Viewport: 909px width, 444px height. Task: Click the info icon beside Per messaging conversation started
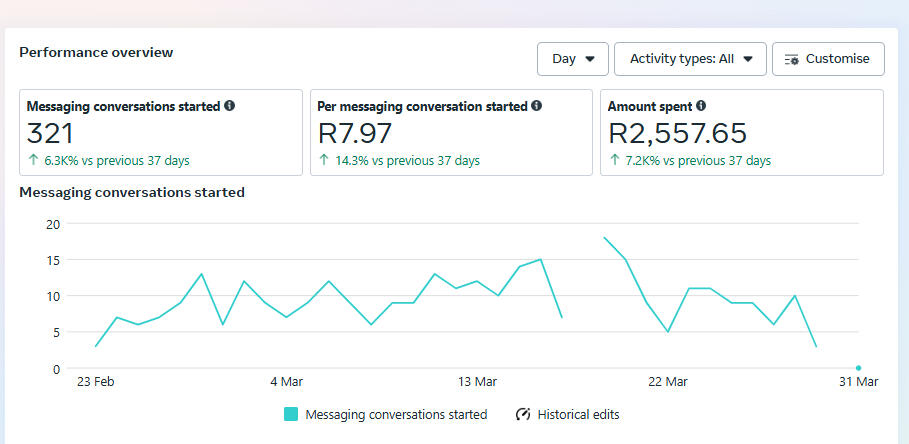[537, 106]
